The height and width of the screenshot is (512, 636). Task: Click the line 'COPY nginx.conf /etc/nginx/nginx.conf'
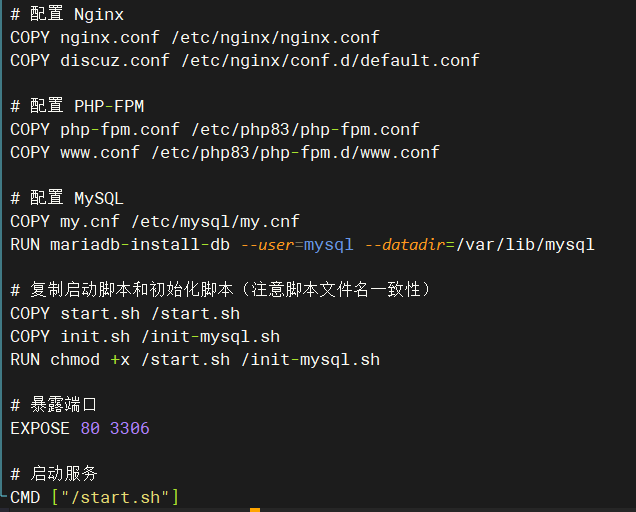tap(195, 37)
